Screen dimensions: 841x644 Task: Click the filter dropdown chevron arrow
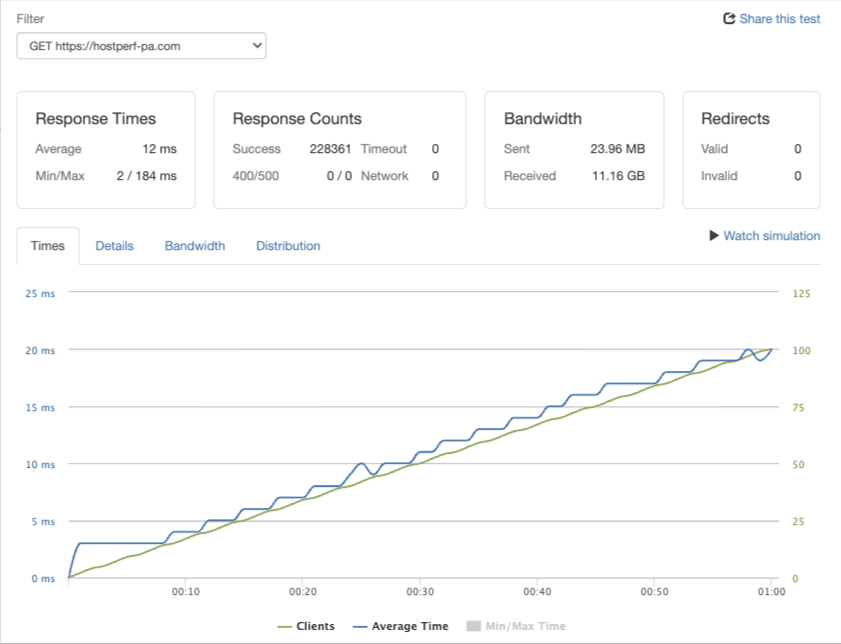coord(257,46)
